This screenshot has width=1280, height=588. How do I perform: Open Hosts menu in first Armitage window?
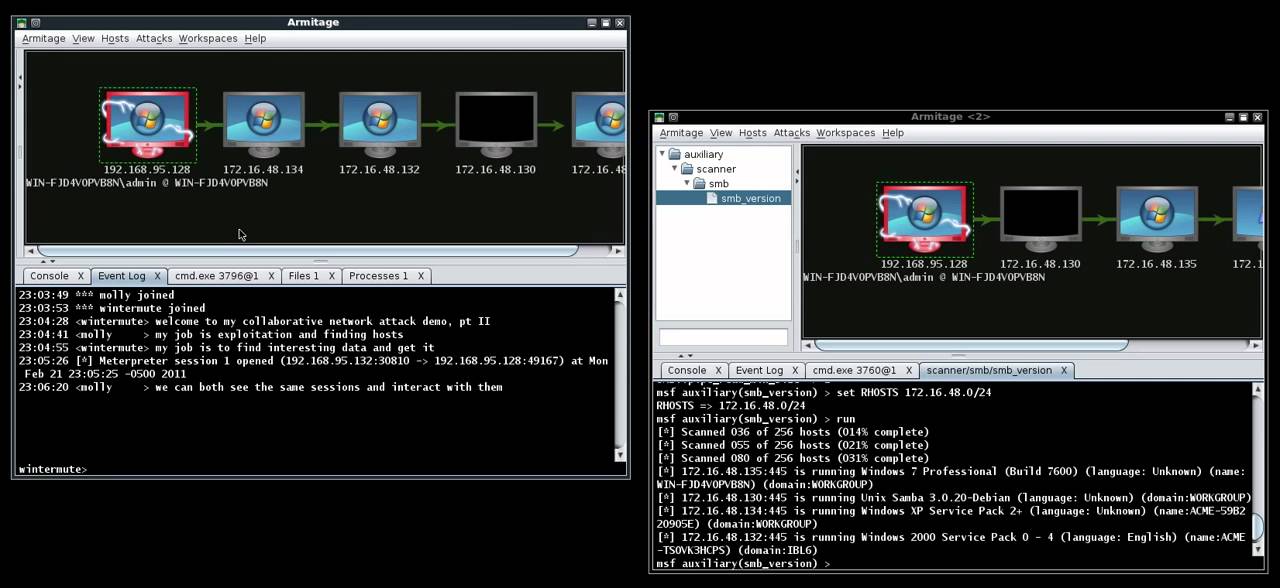(115, 38)
